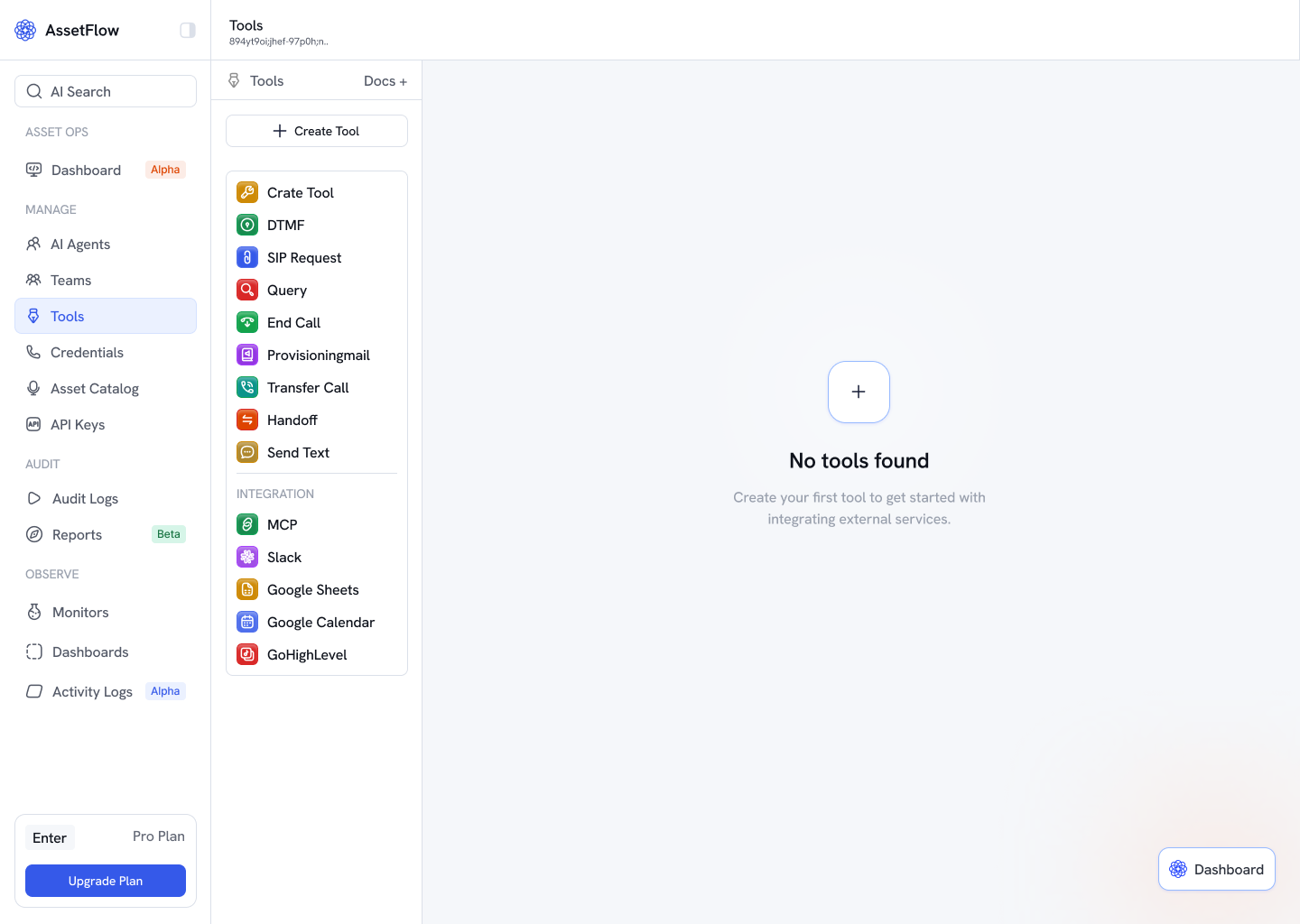Click the No tools found heading
Screen dimensions: 1300x924
point(859,460)
